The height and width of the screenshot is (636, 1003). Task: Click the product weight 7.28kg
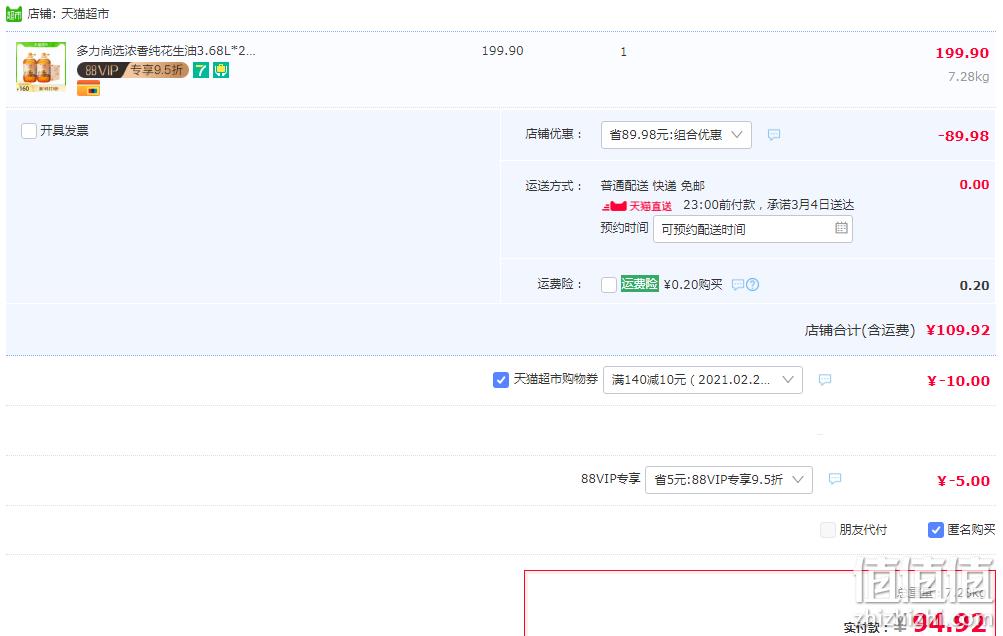coord(968,77)
